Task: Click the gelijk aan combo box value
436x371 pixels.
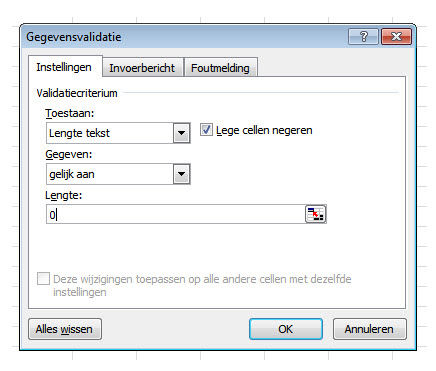Action: (x=110, y=174)
